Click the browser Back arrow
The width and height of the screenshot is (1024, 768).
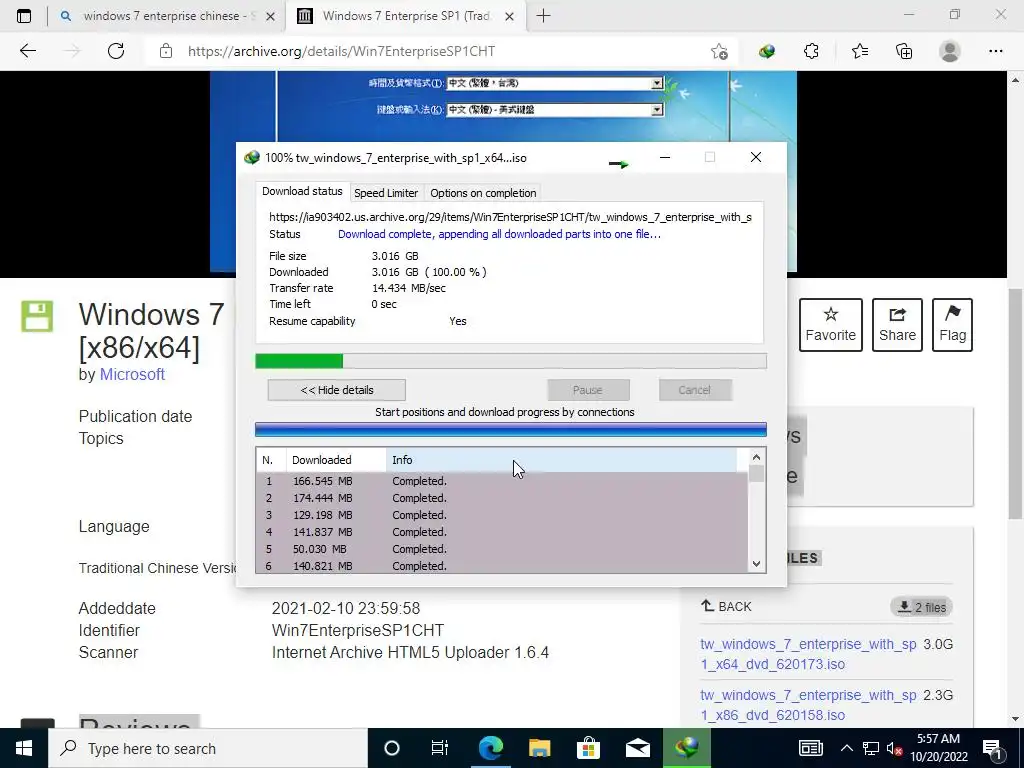click(x=27, y=51)
